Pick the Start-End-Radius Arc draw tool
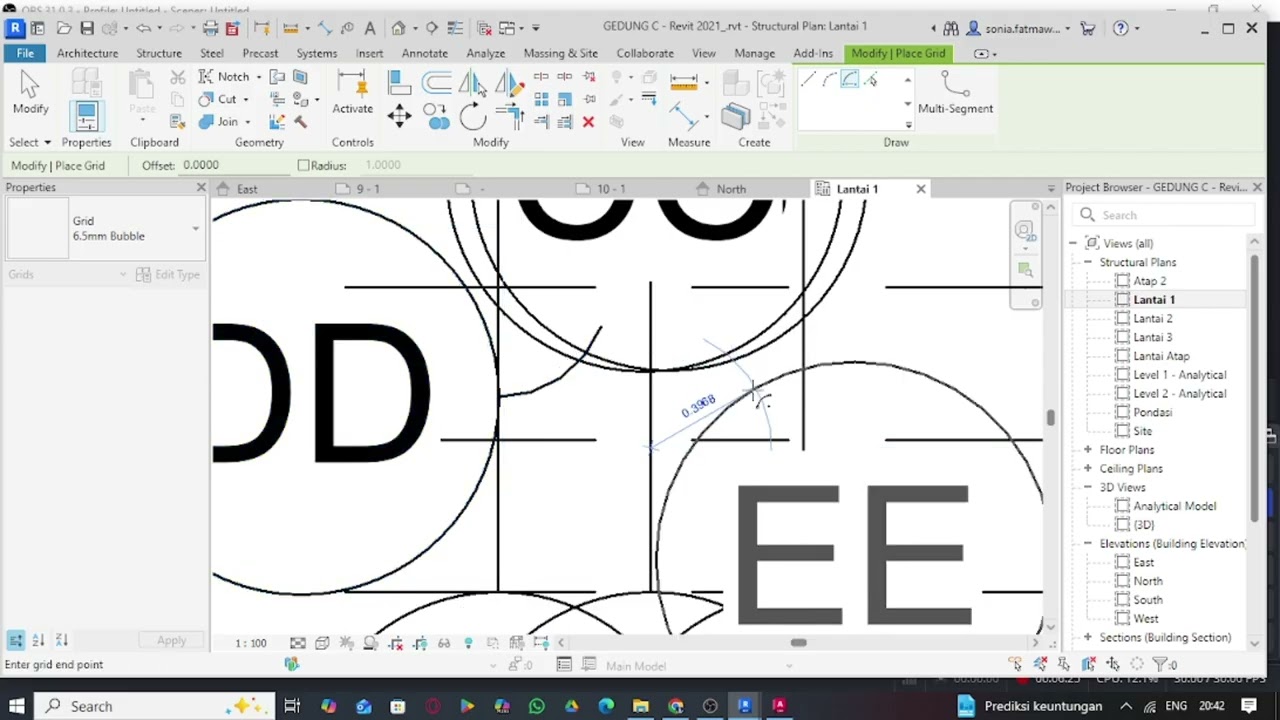This screenshot has height=720, width=1280. 829,80
